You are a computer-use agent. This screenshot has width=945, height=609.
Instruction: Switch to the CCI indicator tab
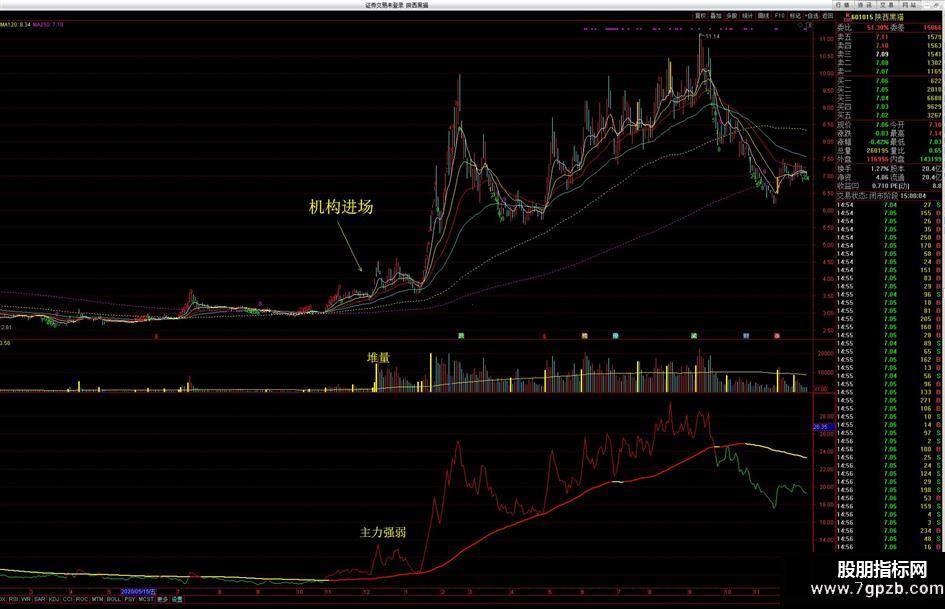coord(68,599)
